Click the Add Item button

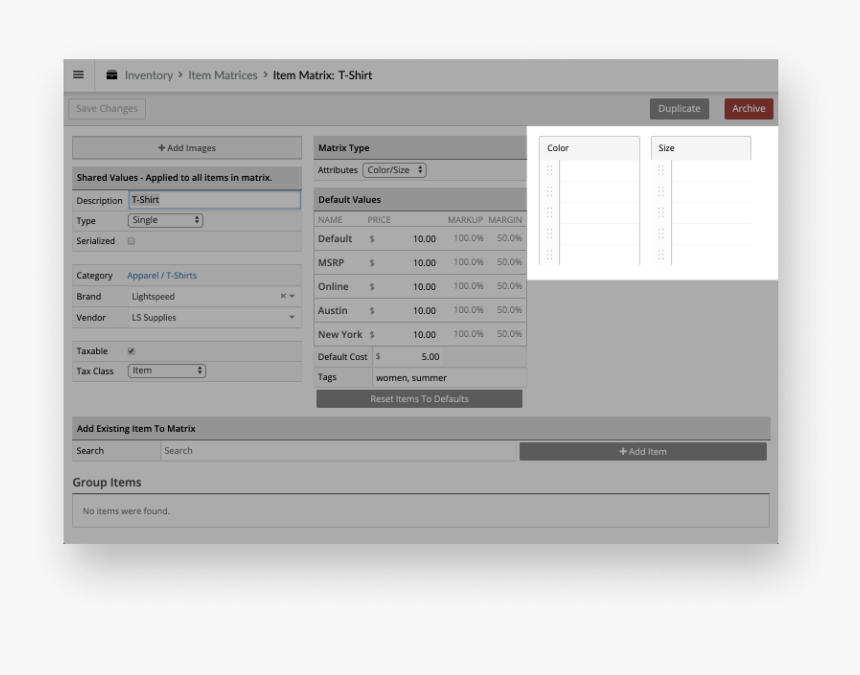pyautogui.click(x=643, y=451)
